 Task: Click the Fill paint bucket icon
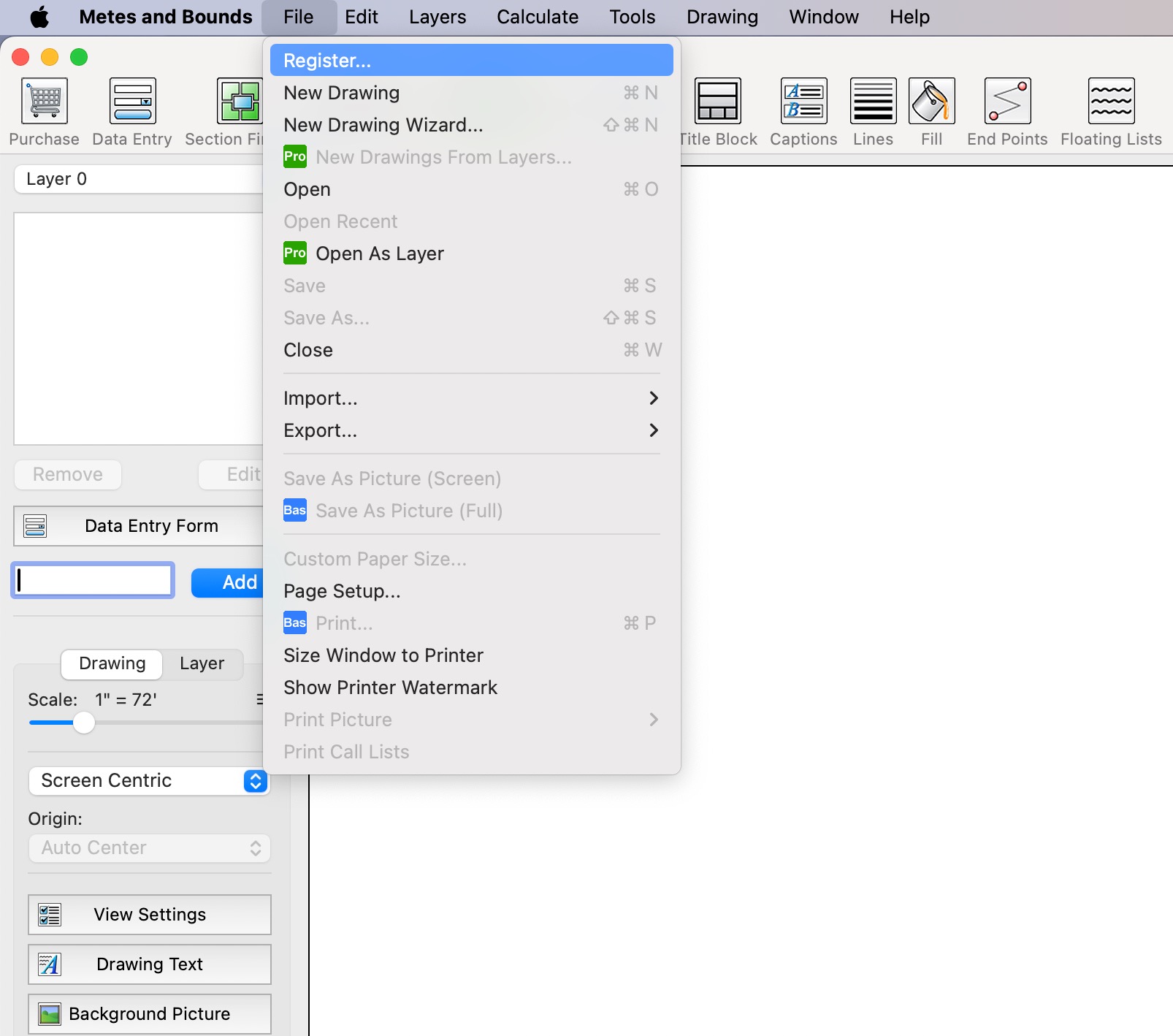click(931, 102)
